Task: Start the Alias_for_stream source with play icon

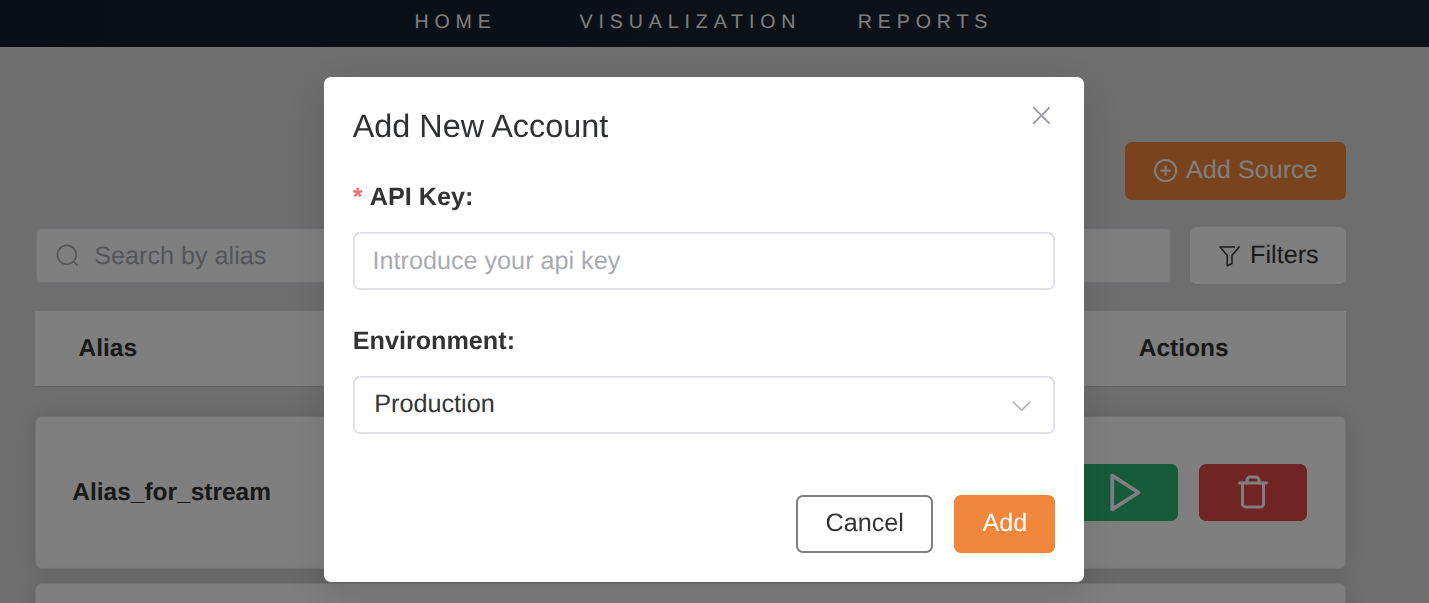Action: (1125, 493)
